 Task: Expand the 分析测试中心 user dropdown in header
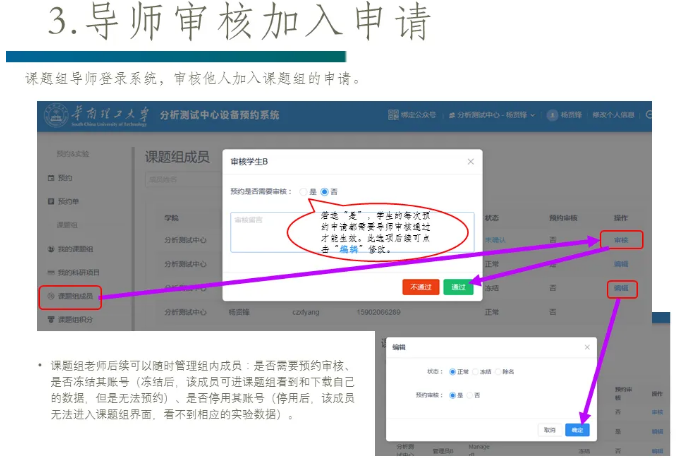pyautogui.click(x=490, y=115)
